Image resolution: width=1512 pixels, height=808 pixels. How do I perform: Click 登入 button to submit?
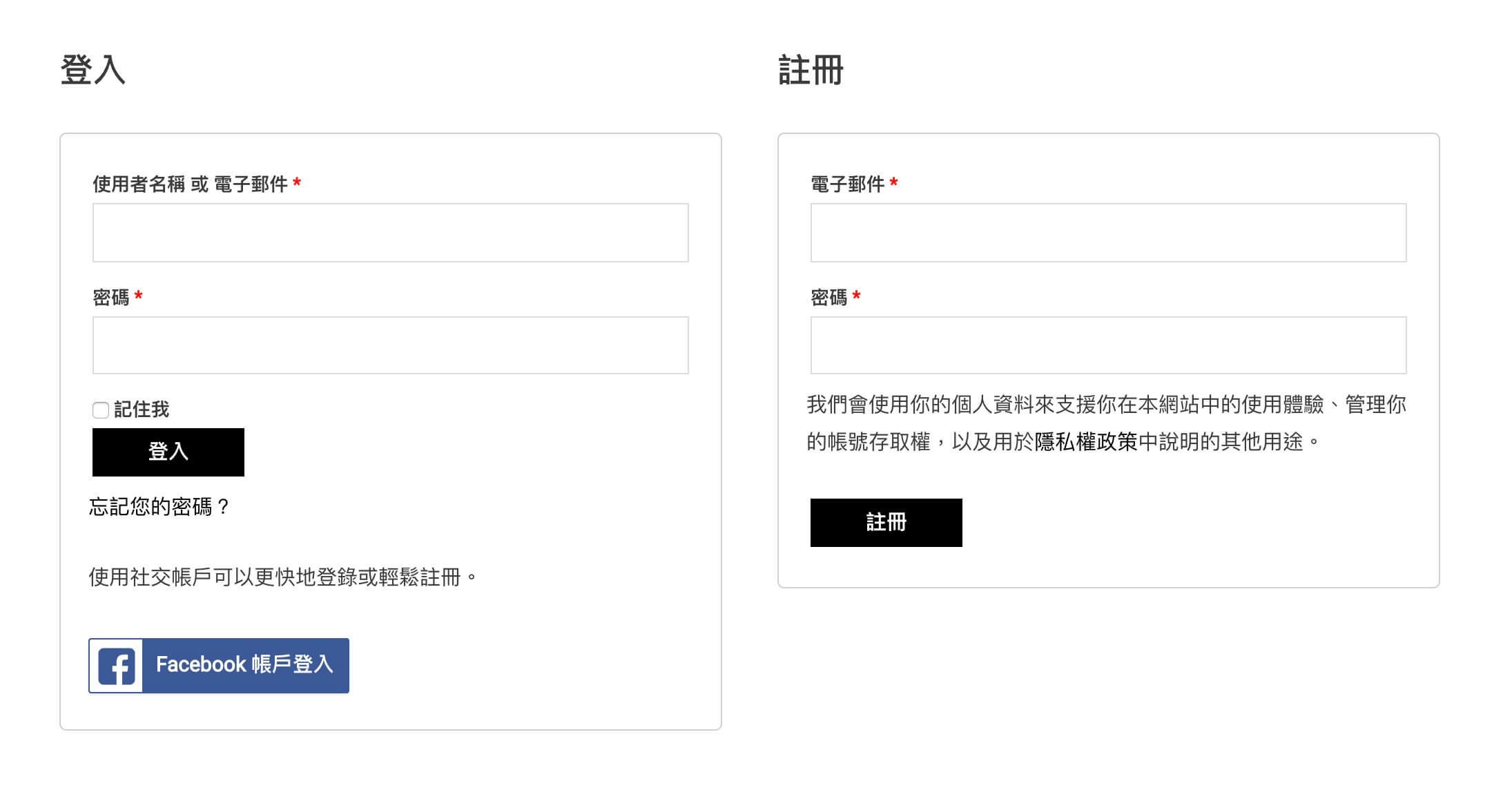coord(167,451)
